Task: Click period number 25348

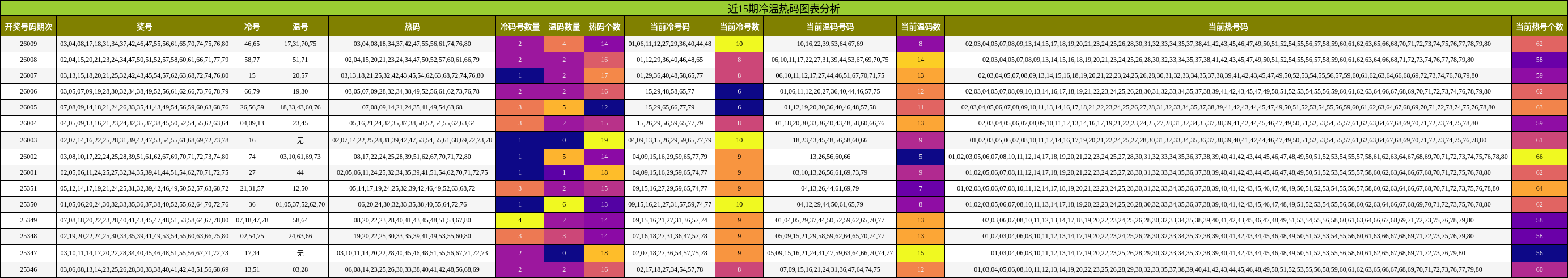Action: coord(28,236)
